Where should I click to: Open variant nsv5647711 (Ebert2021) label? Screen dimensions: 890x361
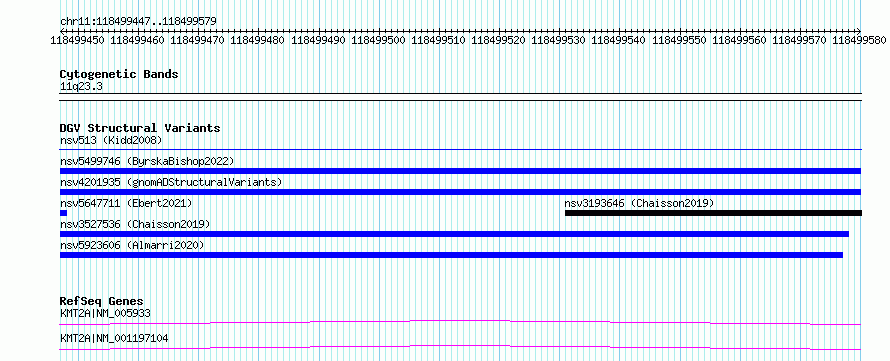[126, 203]
